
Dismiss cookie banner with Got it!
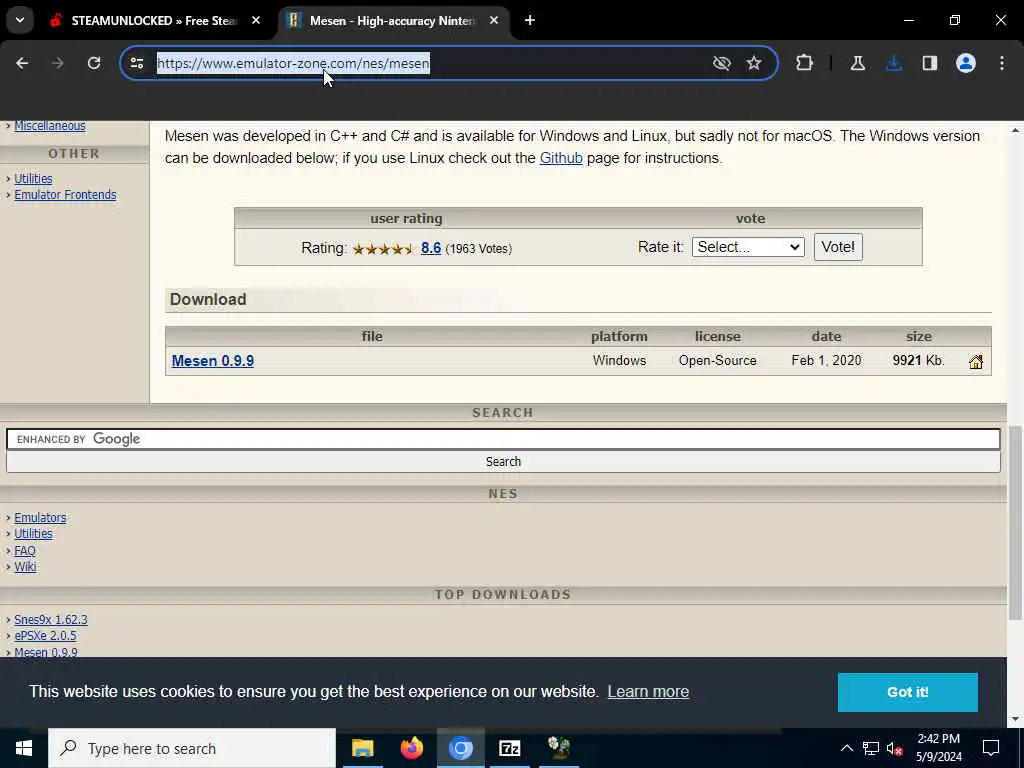(x=907, y=692)
